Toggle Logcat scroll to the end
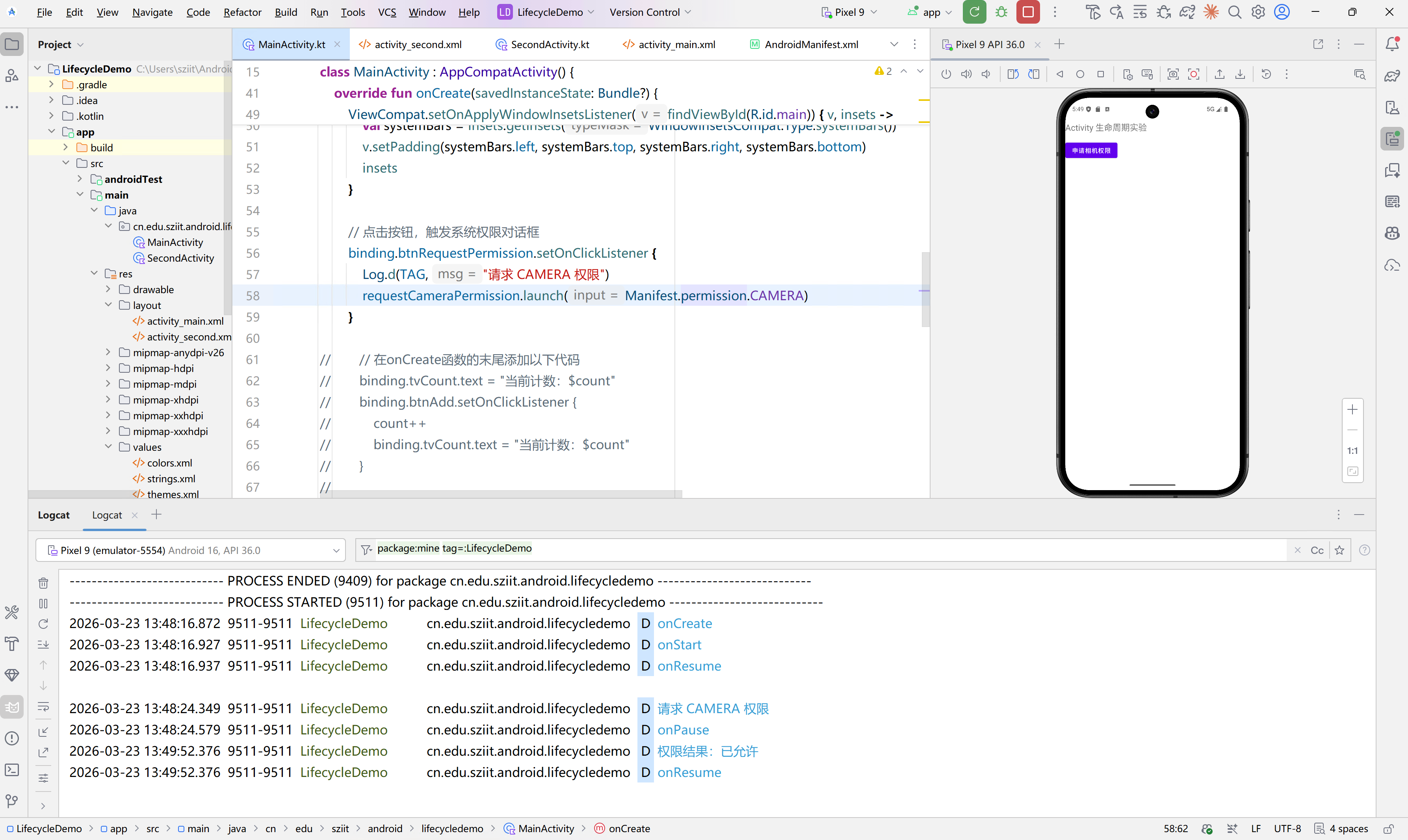The height and width of the screenshot is (840, 1408). click(x=43, y=645)
